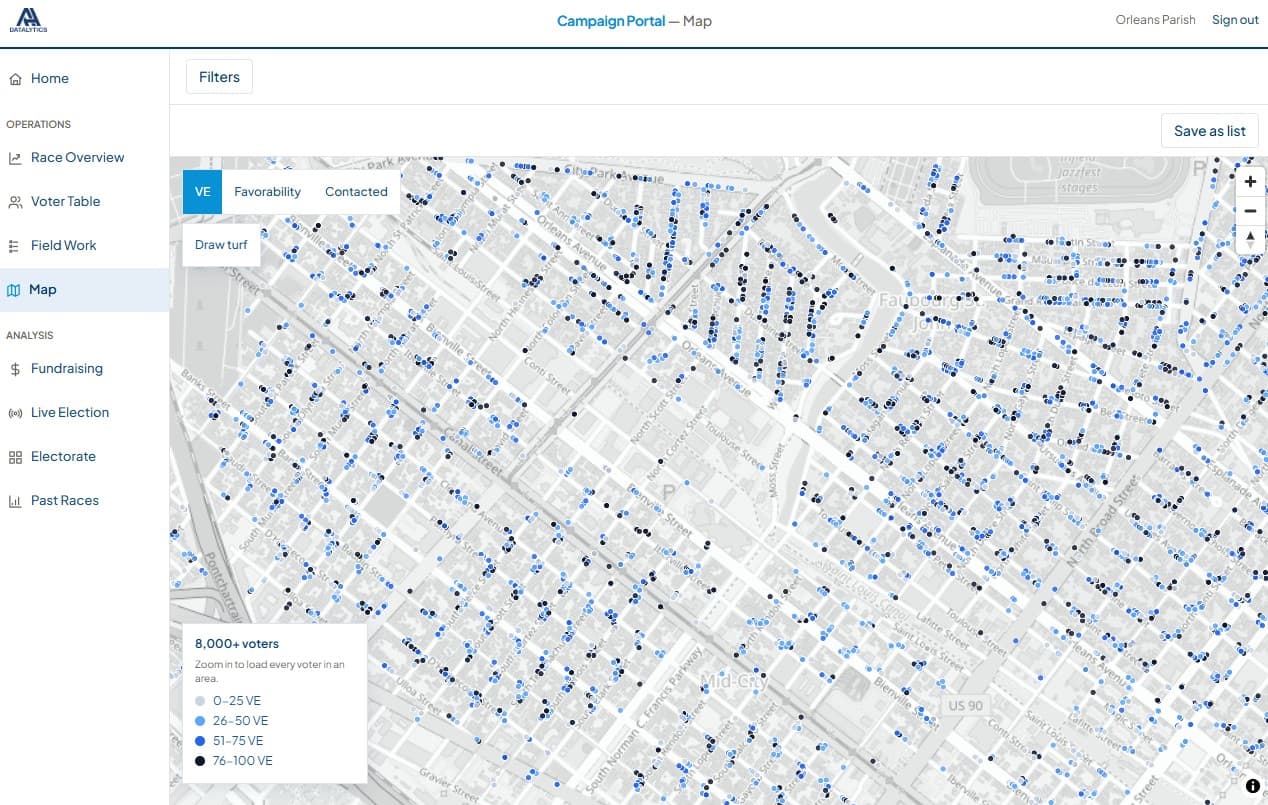Click the Voter Table people icon

click(x=15, y=202)
